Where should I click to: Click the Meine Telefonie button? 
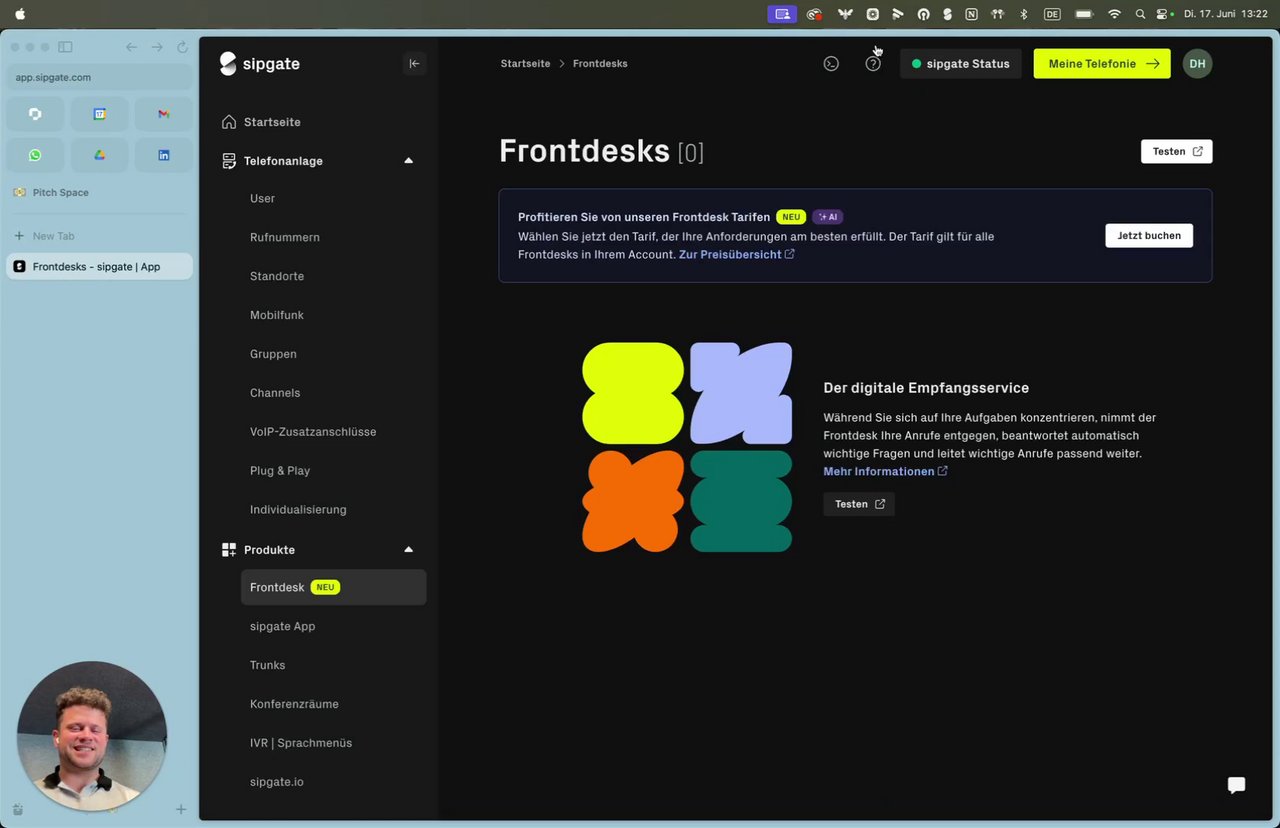[1102, 63]
